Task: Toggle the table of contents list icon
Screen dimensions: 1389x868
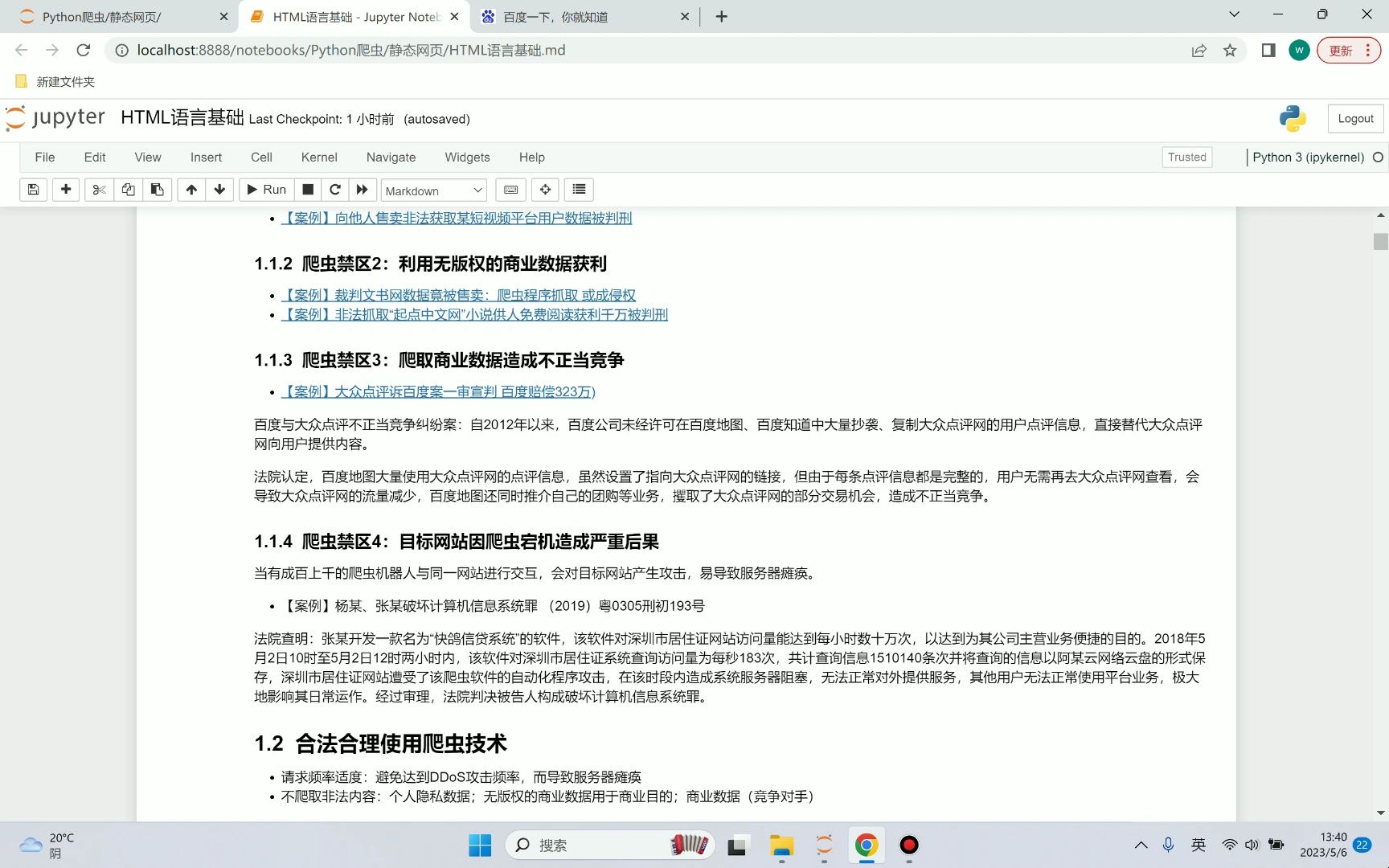Action: coord(579,190)
